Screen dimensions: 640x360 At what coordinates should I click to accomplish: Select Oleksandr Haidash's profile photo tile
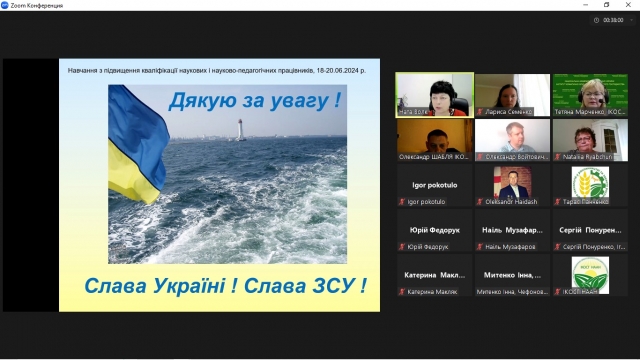pos(513,185)
